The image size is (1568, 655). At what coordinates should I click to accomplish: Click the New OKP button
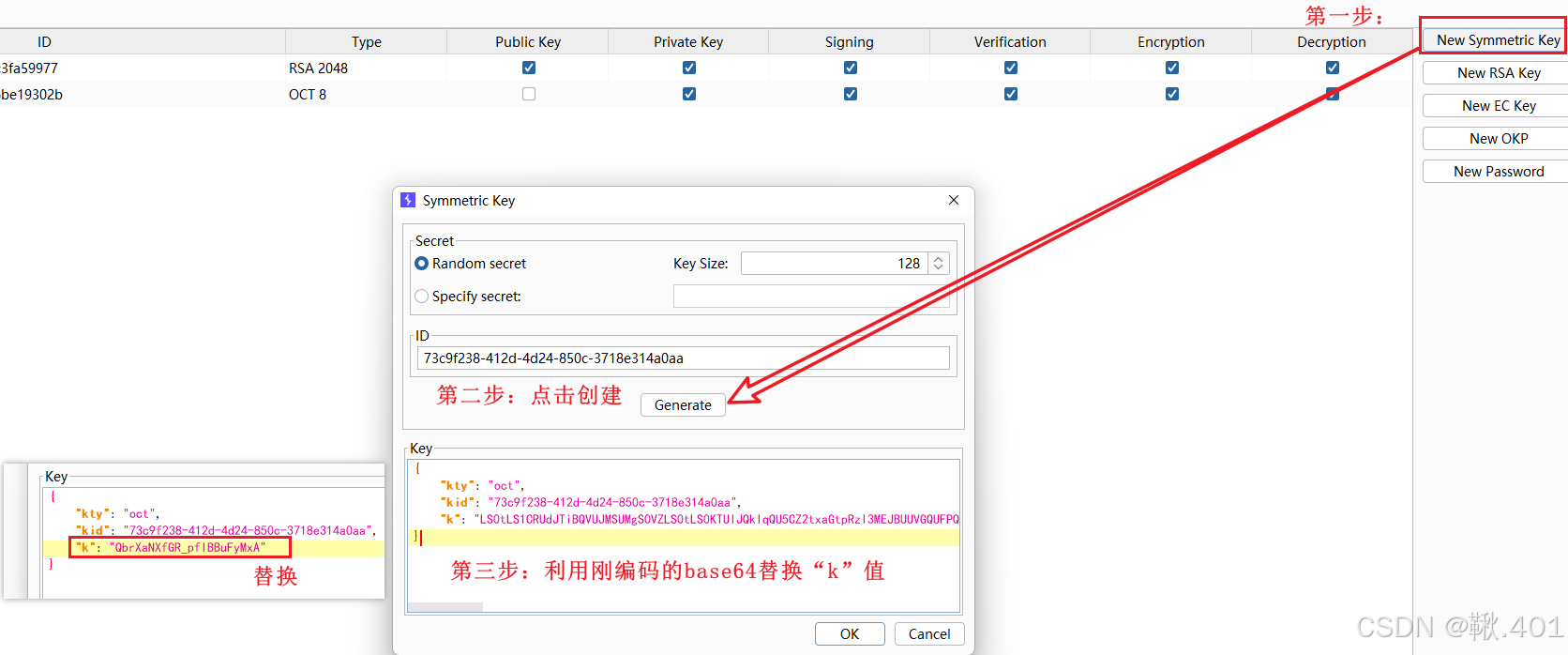[x=1495, y=139]
